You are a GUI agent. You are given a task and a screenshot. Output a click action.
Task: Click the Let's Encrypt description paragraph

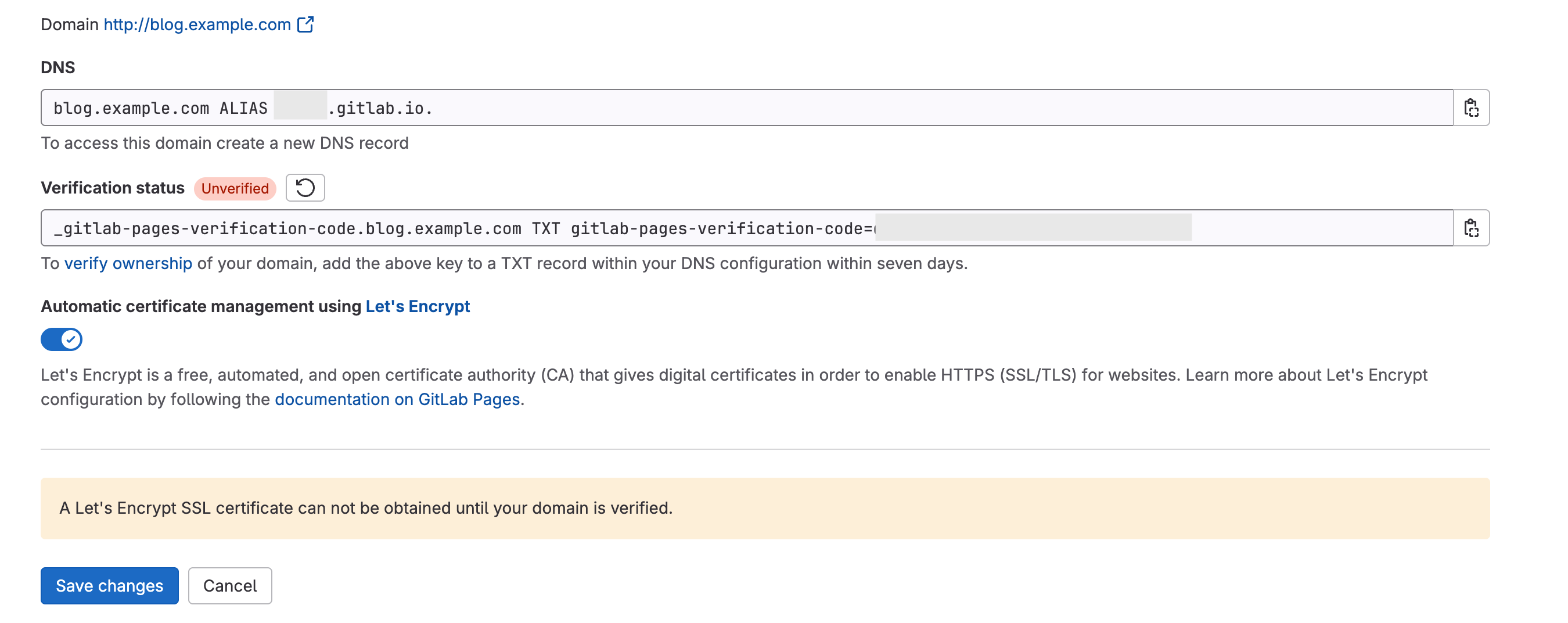point(609,375)
